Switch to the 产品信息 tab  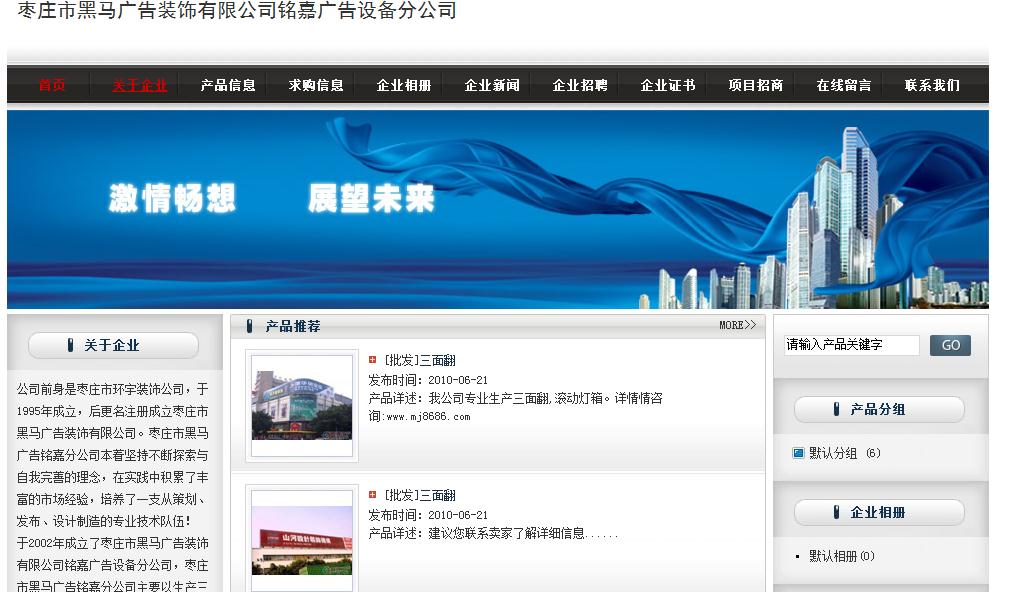(x=226, y=85)
